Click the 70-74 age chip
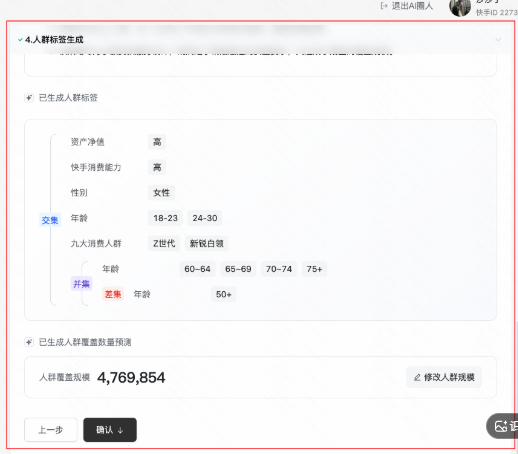 click(279, 269)
